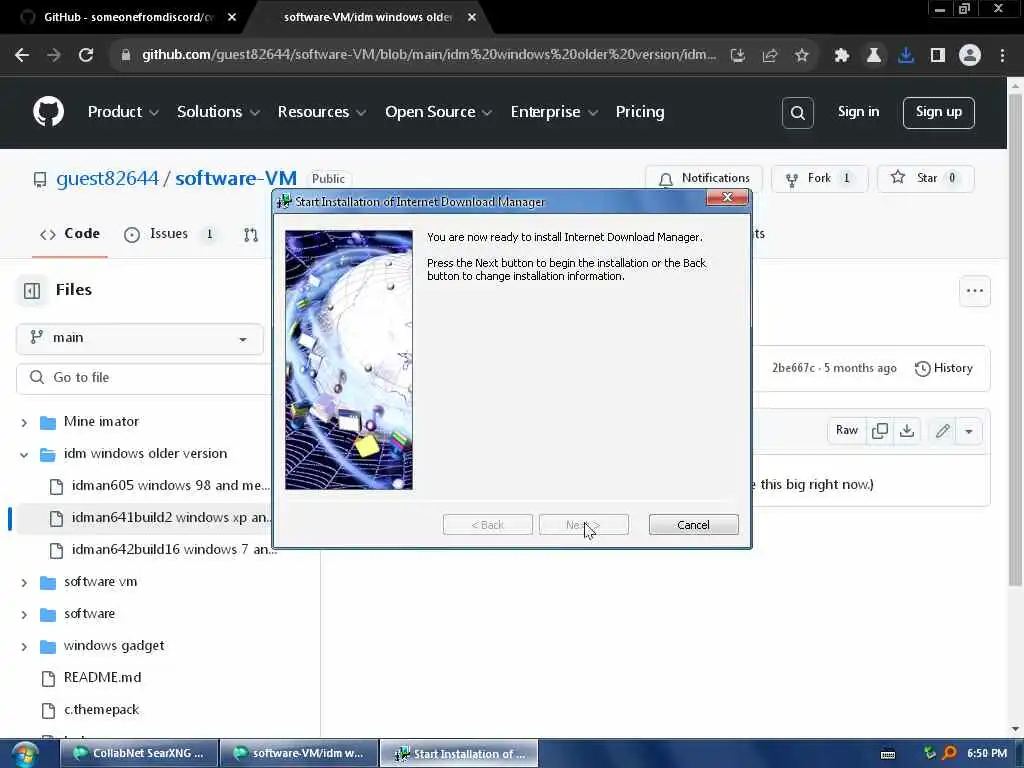Open guest82644 profile link
1024x768 pixels.
[107, 178]
